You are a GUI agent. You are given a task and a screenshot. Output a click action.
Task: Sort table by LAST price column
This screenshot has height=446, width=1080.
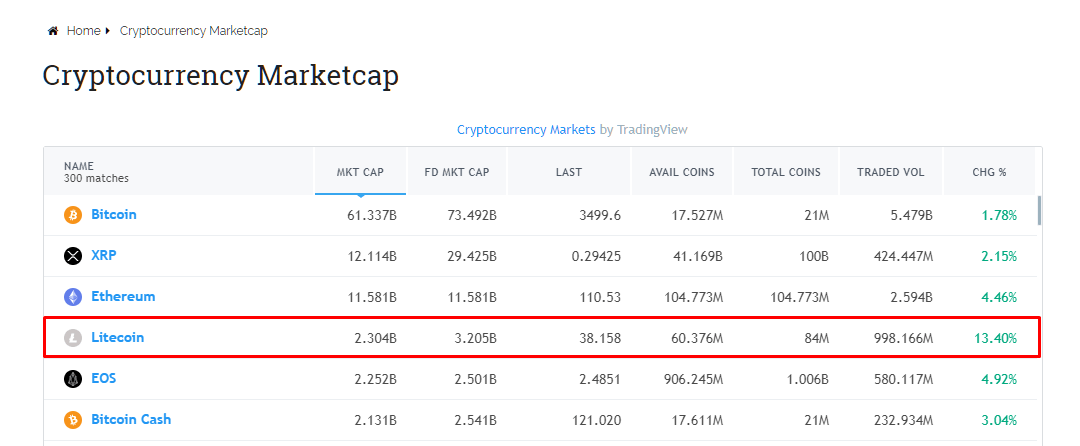tap(569, 172)
